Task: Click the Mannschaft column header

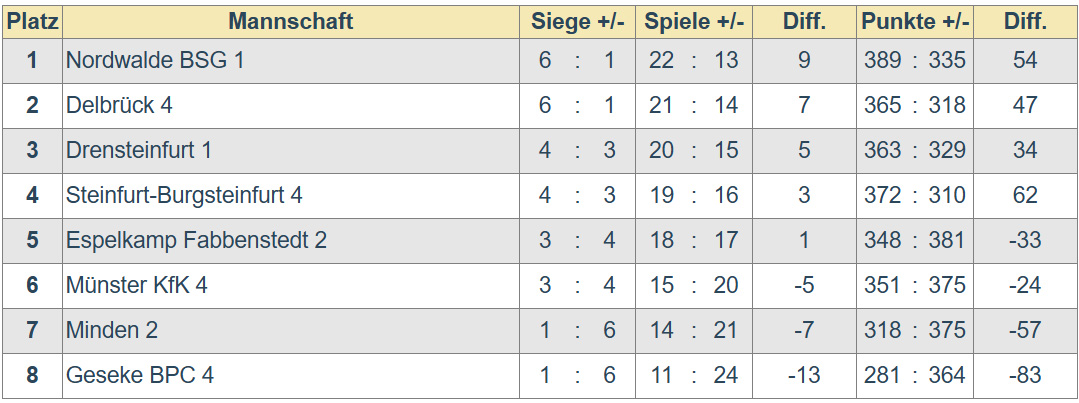Action: click(291, 21)
